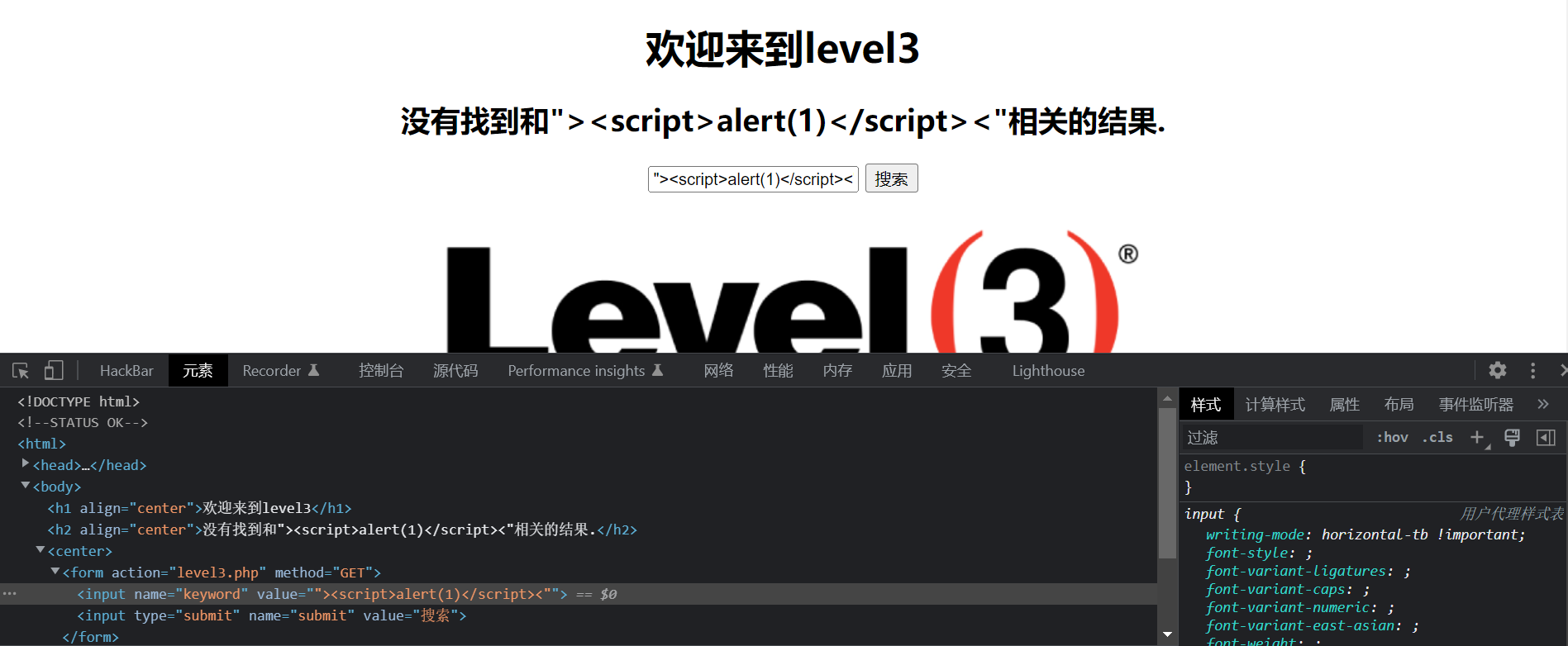
Task: Open the 安全 (Security) tab
Action: 956,371
